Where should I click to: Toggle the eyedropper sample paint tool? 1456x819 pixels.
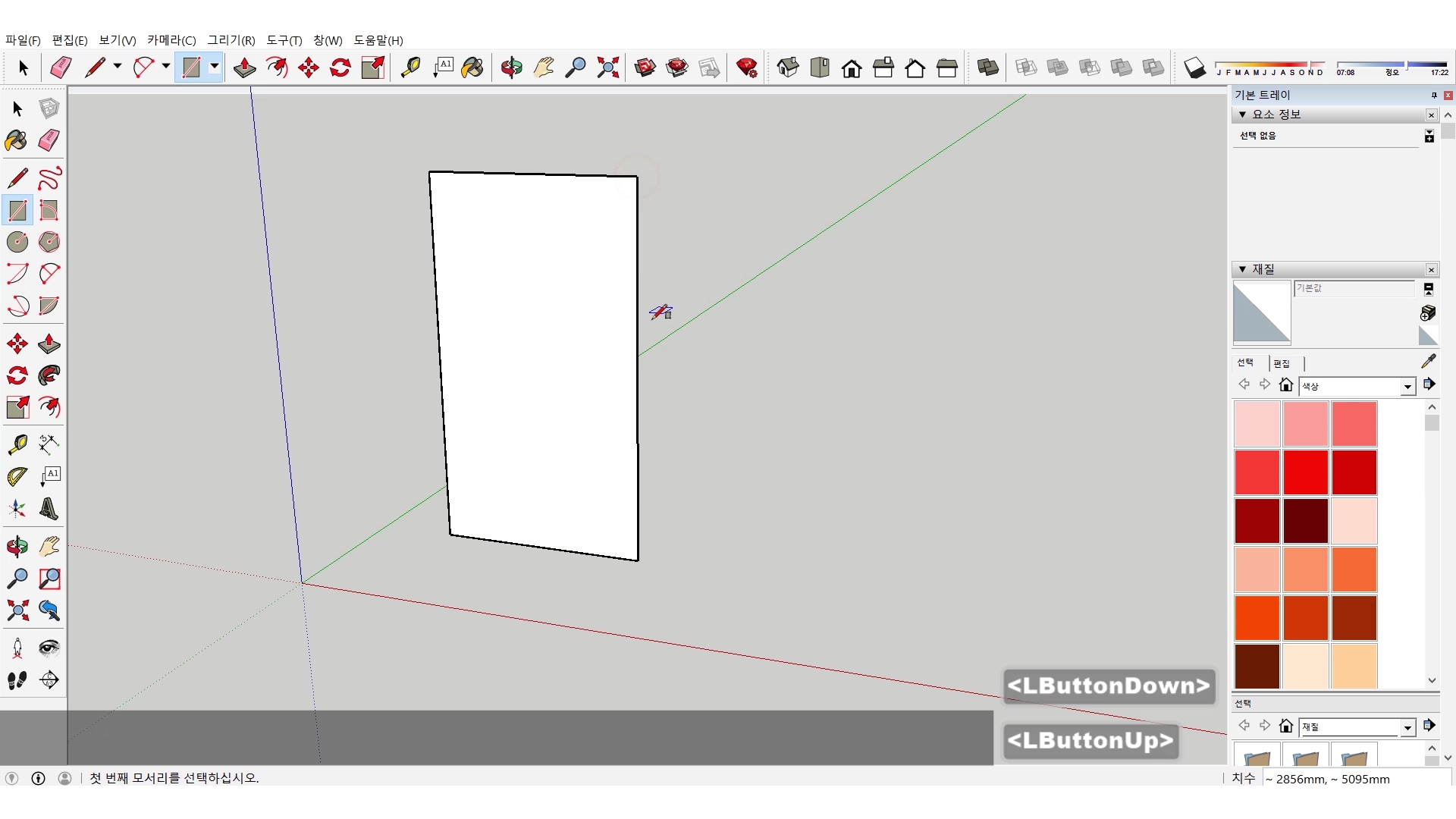pos(1428,361)
